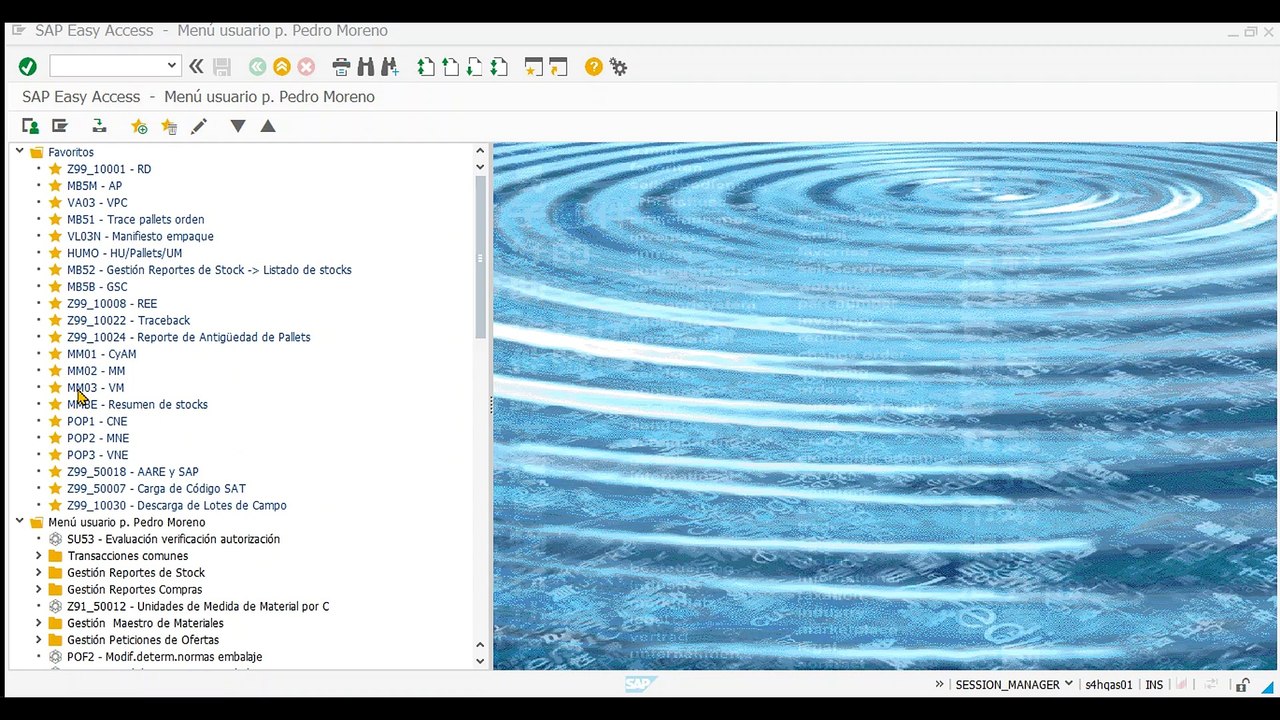The width and height of the screenshot is (1280, 720).
Task: Select SU53 - Evaluación verificación autorización
Action: click(x=173, y=539)
